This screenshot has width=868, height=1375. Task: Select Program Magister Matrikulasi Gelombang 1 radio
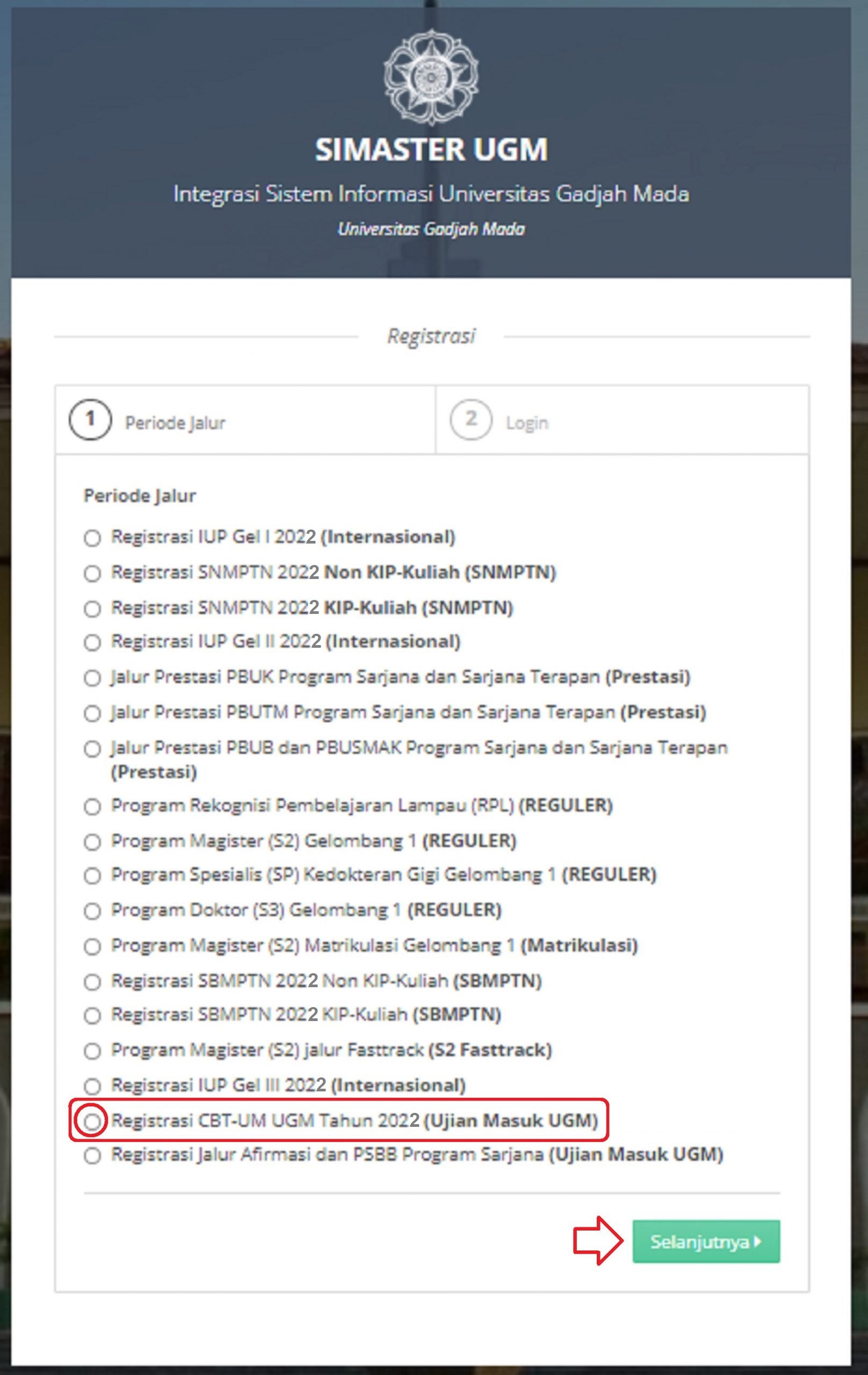92,947
